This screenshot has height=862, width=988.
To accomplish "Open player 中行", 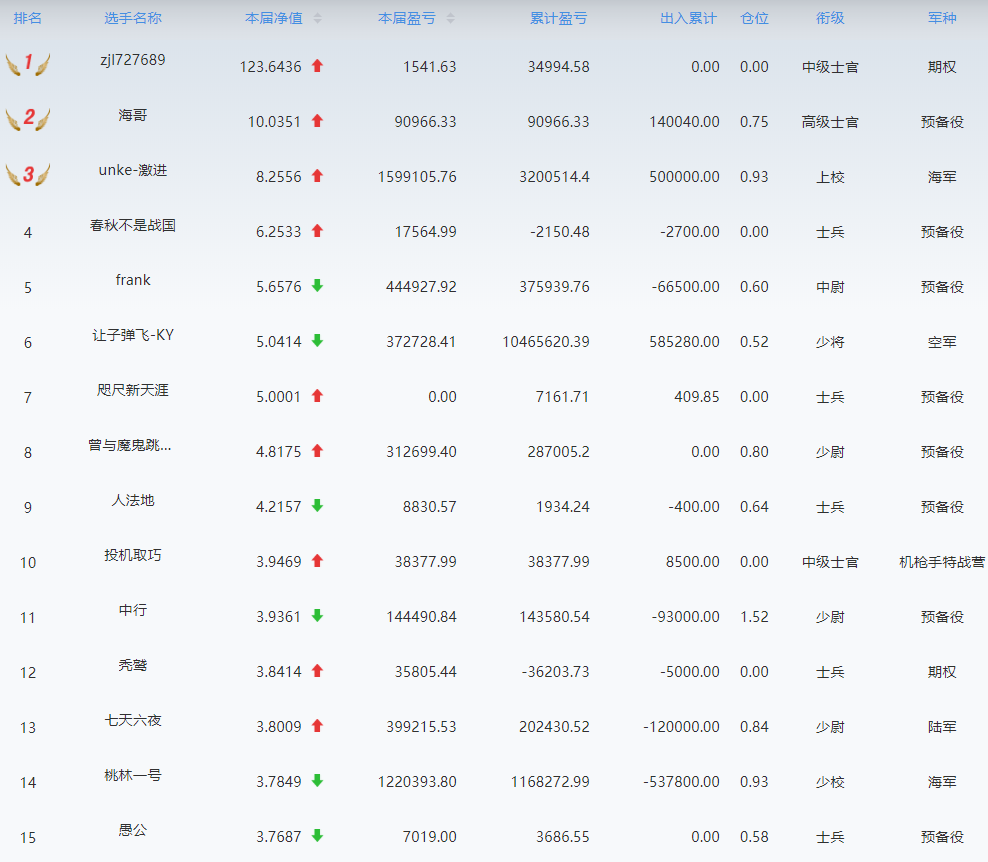I will tap(133, 610).
